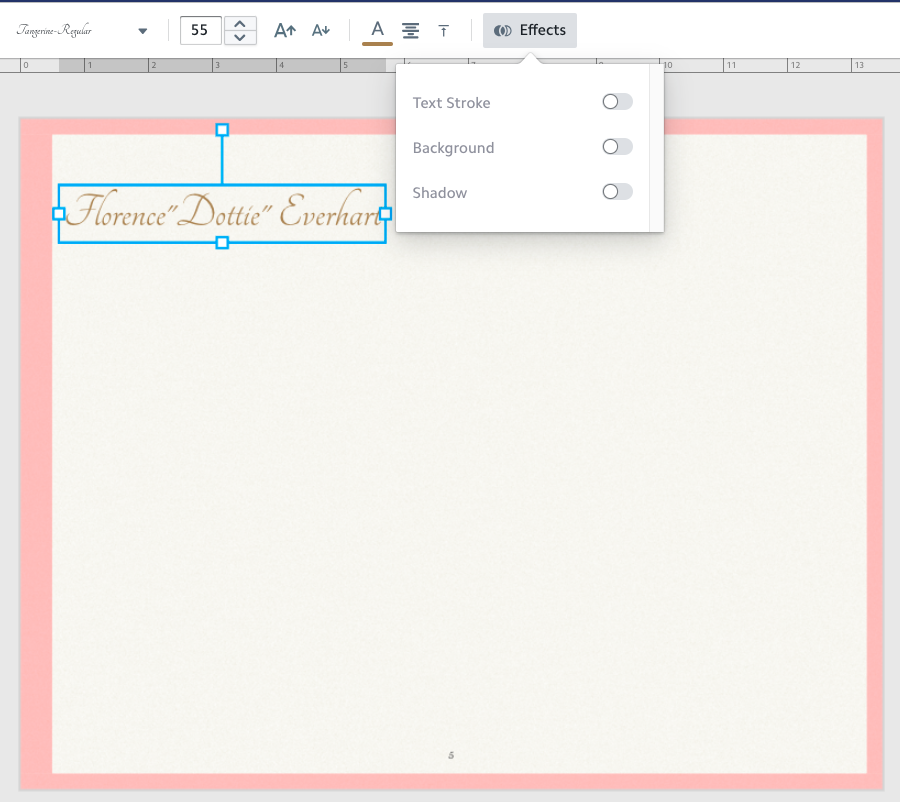
Task: Click the Effects button
Action: tap(530, 30)
